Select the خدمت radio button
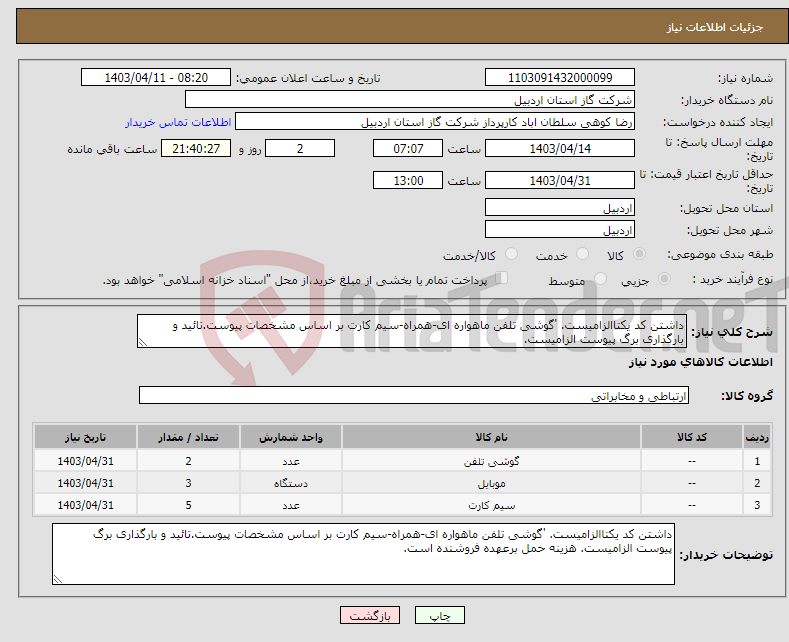 (x=582, y=254)
